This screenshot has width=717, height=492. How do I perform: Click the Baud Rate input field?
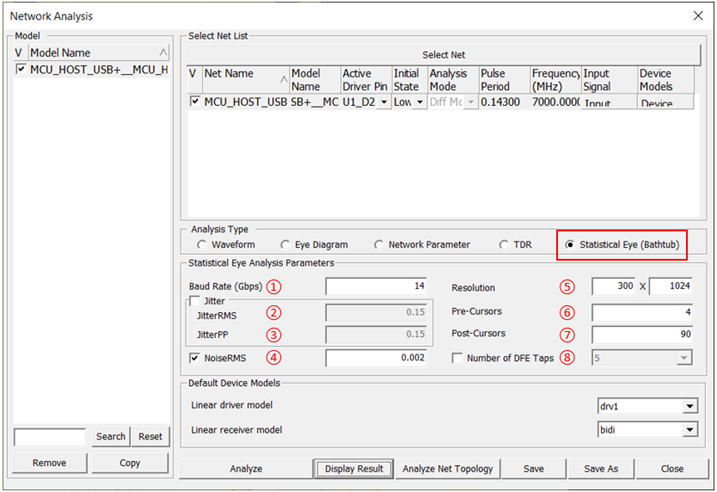coord(375,287)
